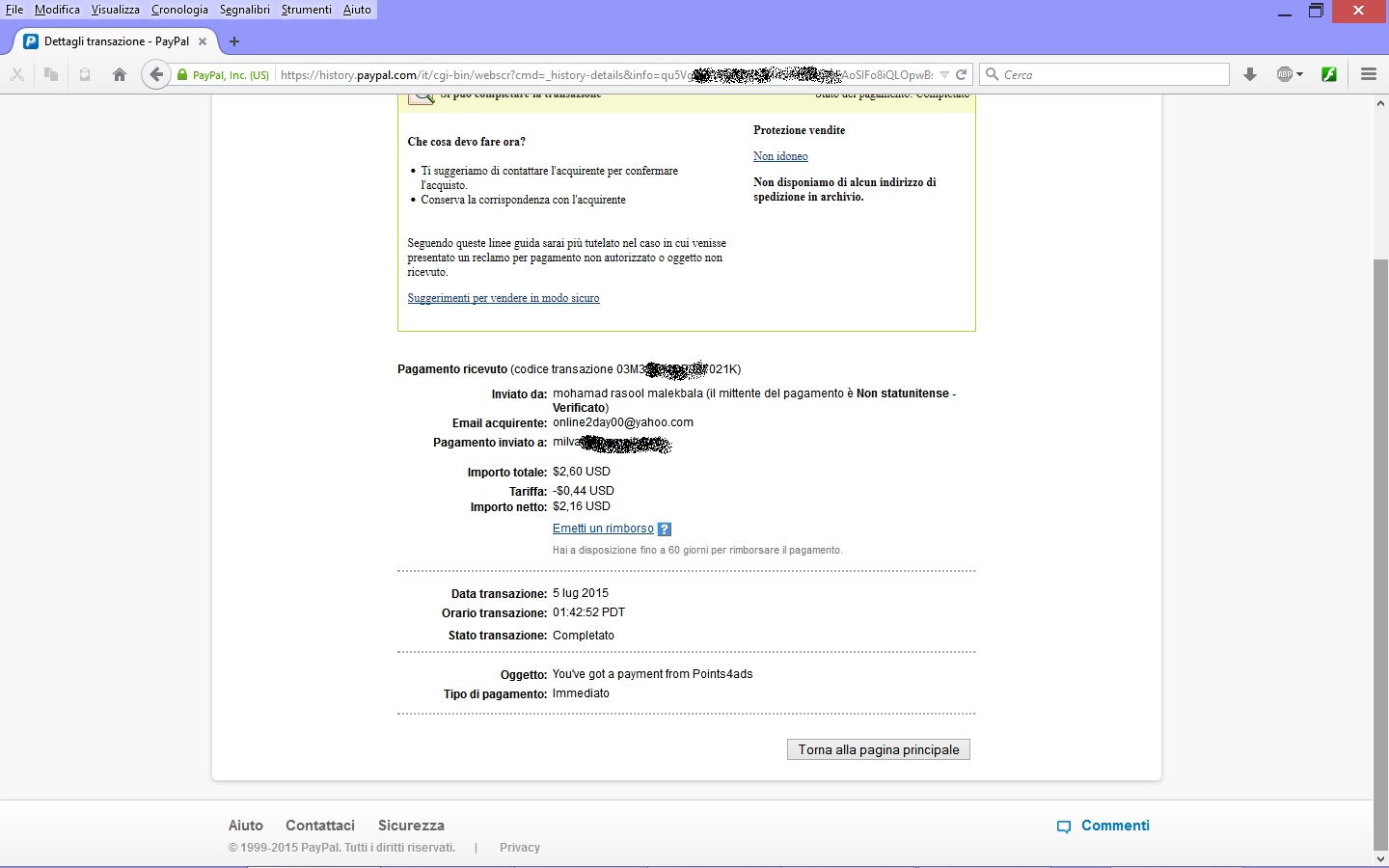Select the Dettagli transazione - PayPal tab

(117, 41)
